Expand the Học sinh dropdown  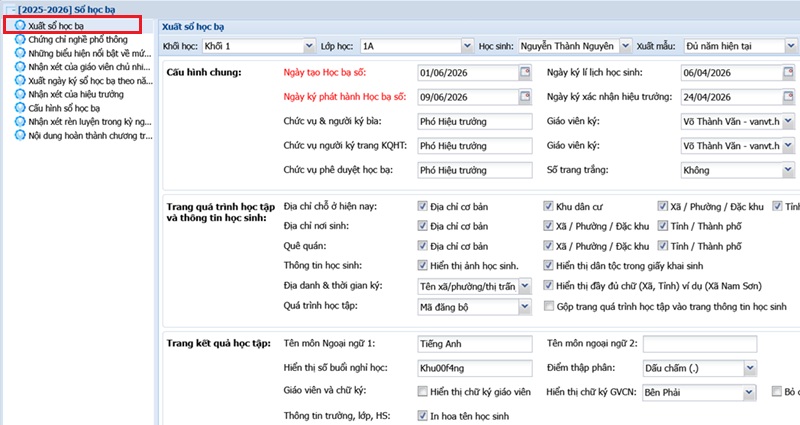point(626,46)
